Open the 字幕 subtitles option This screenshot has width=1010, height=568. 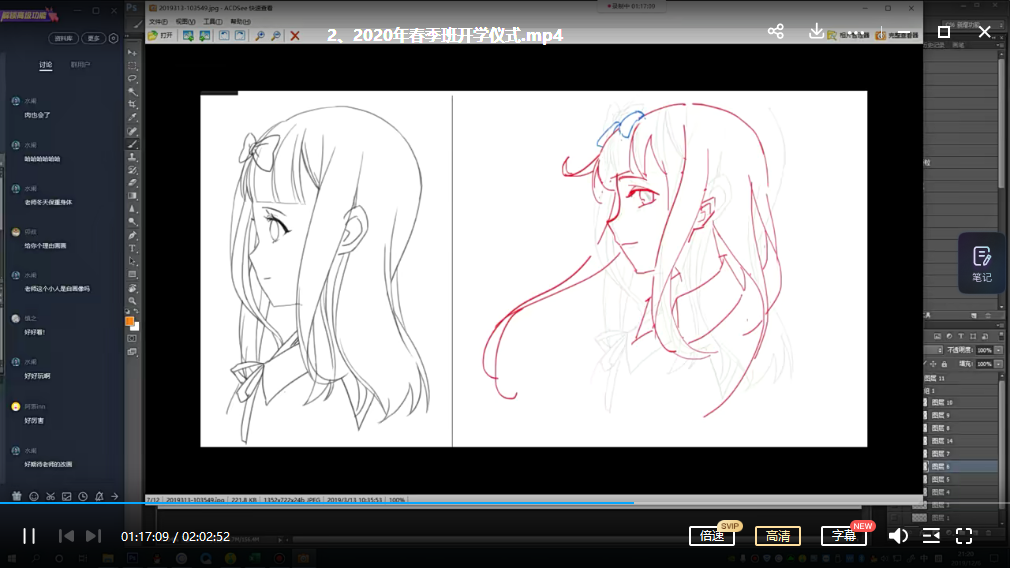[844, 536]
